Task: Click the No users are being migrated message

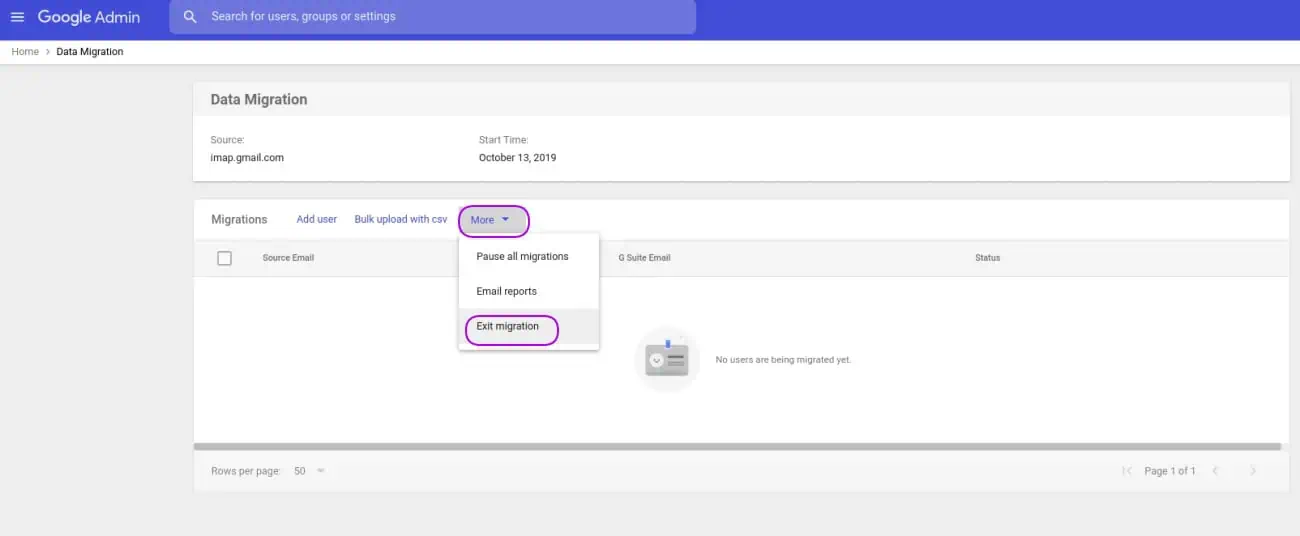Action: [783, 360]
